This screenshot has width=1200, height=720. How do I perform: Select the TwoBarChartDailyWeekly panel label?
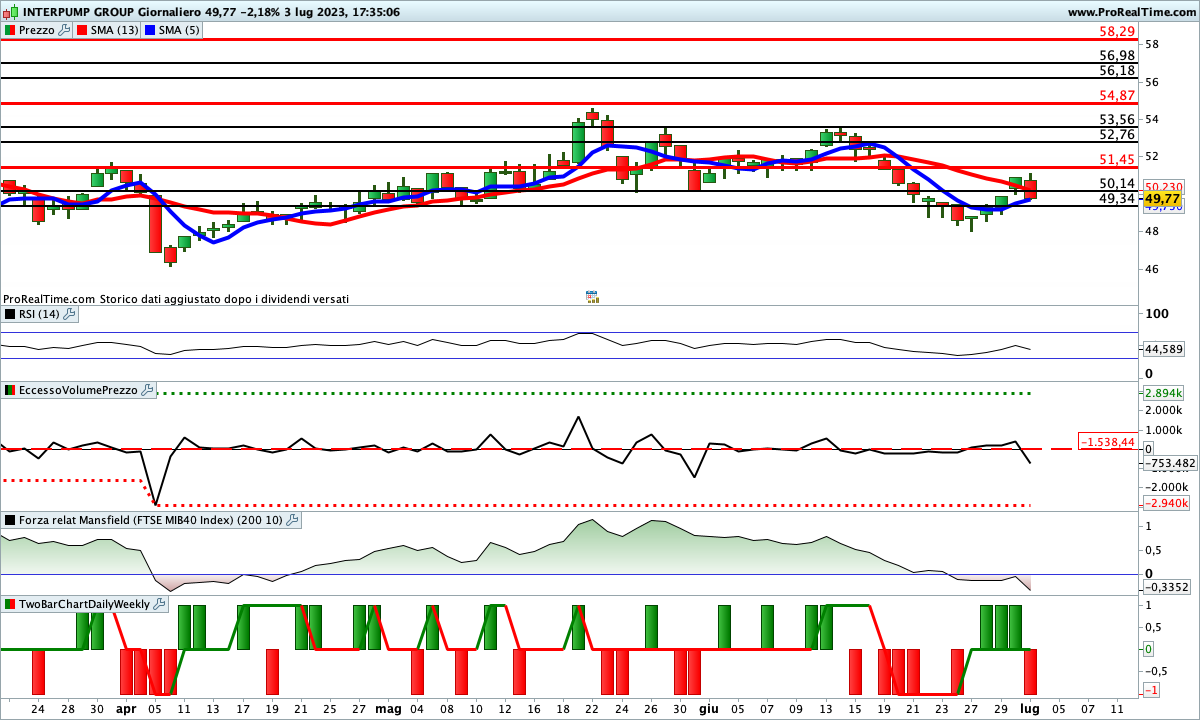point(84,604)
